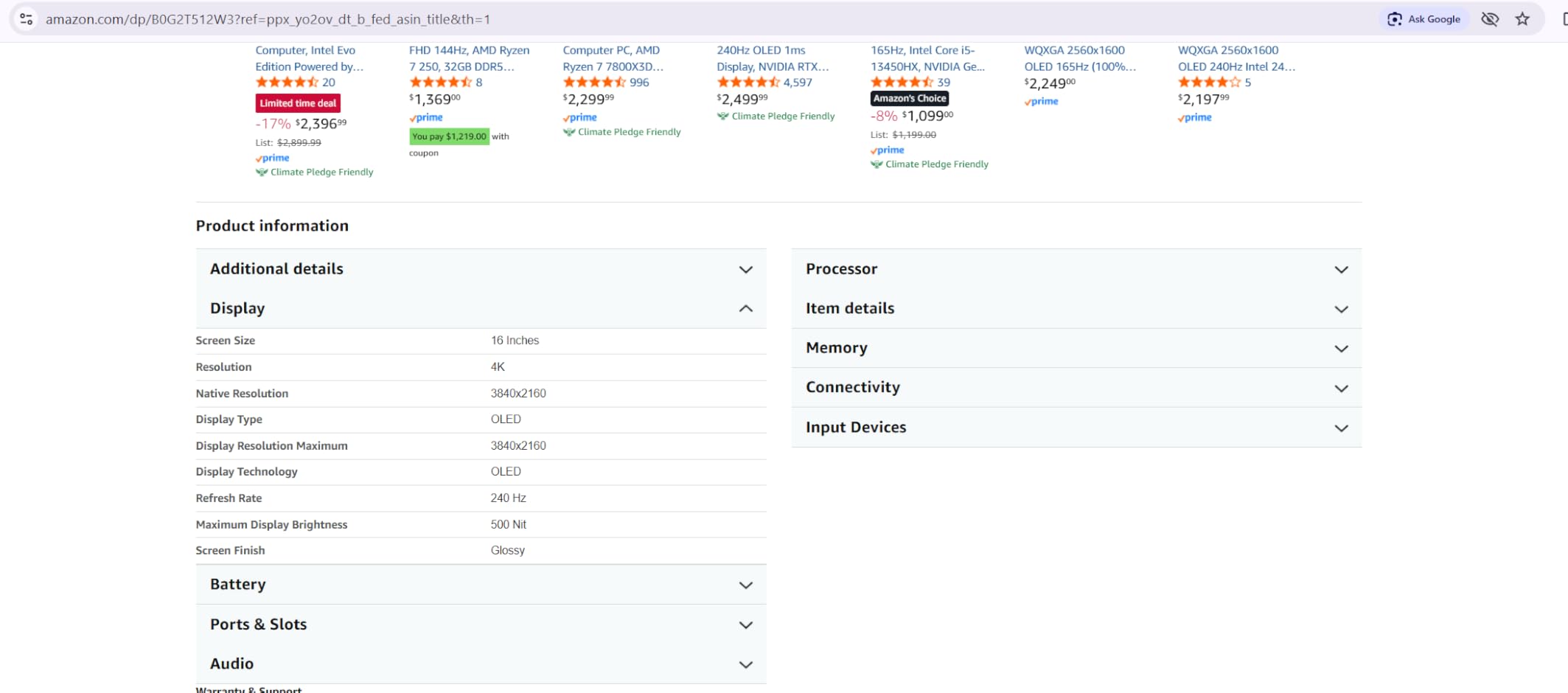Click star rating of product with 39 reviews

(902, 83)
